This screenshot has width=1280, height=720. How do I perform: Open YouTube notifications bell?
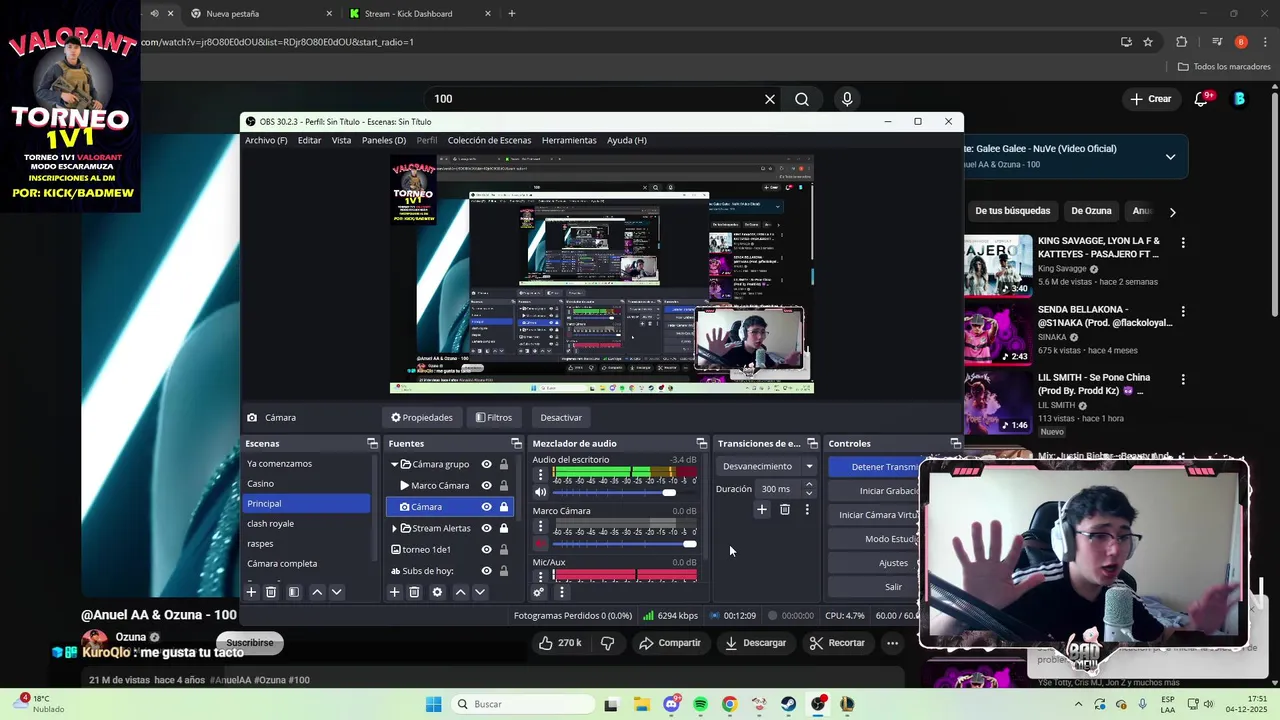tap(1201, 99)
